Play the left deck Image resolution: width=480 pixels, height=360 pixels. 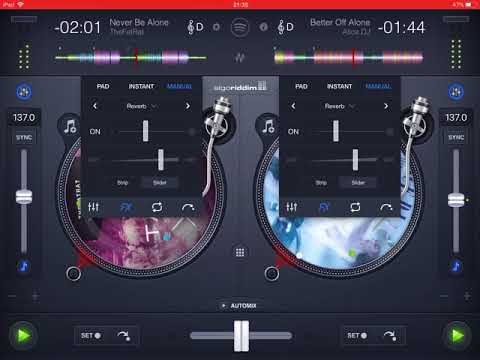tap(23, 335)
